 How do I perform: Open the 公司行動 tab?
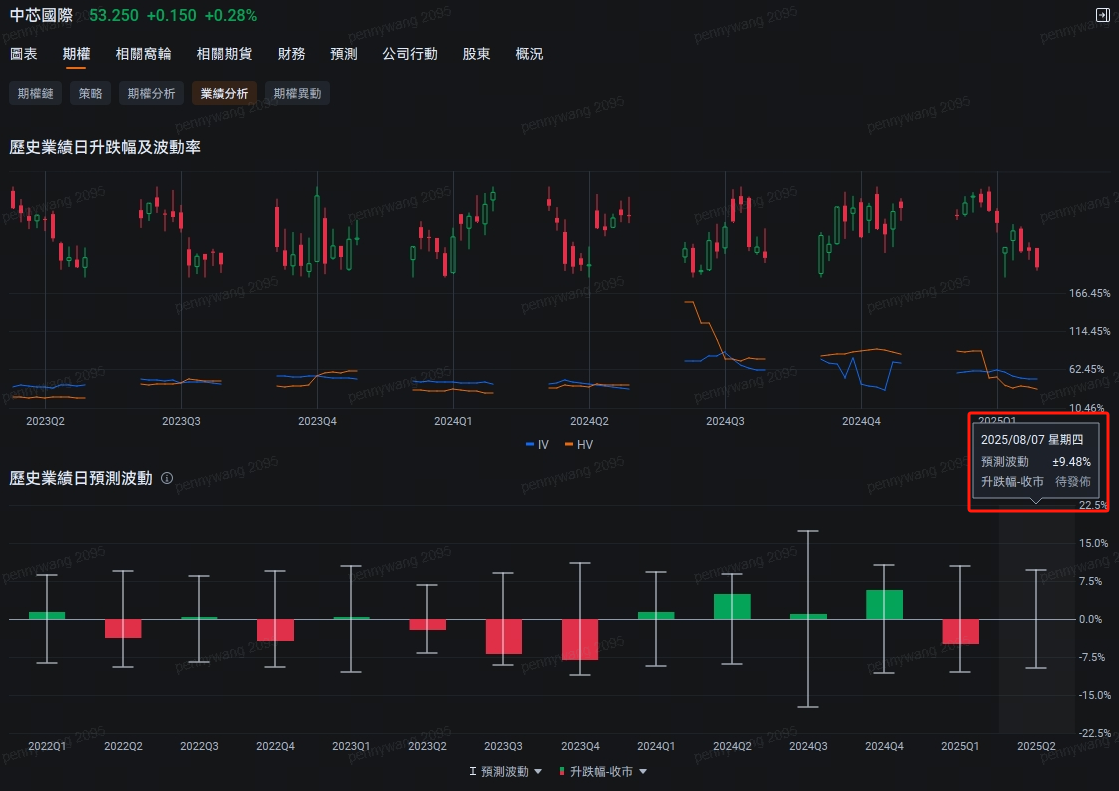409,54
